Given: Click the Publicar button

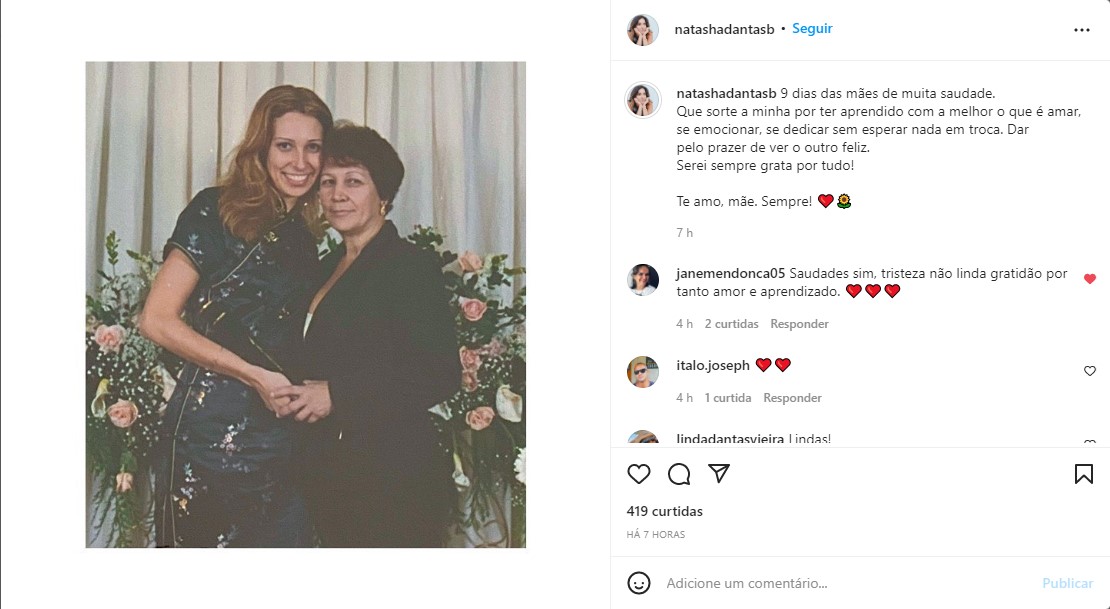Looking at the screenshot, I should pyautogui.click(x=1067, y=583).
